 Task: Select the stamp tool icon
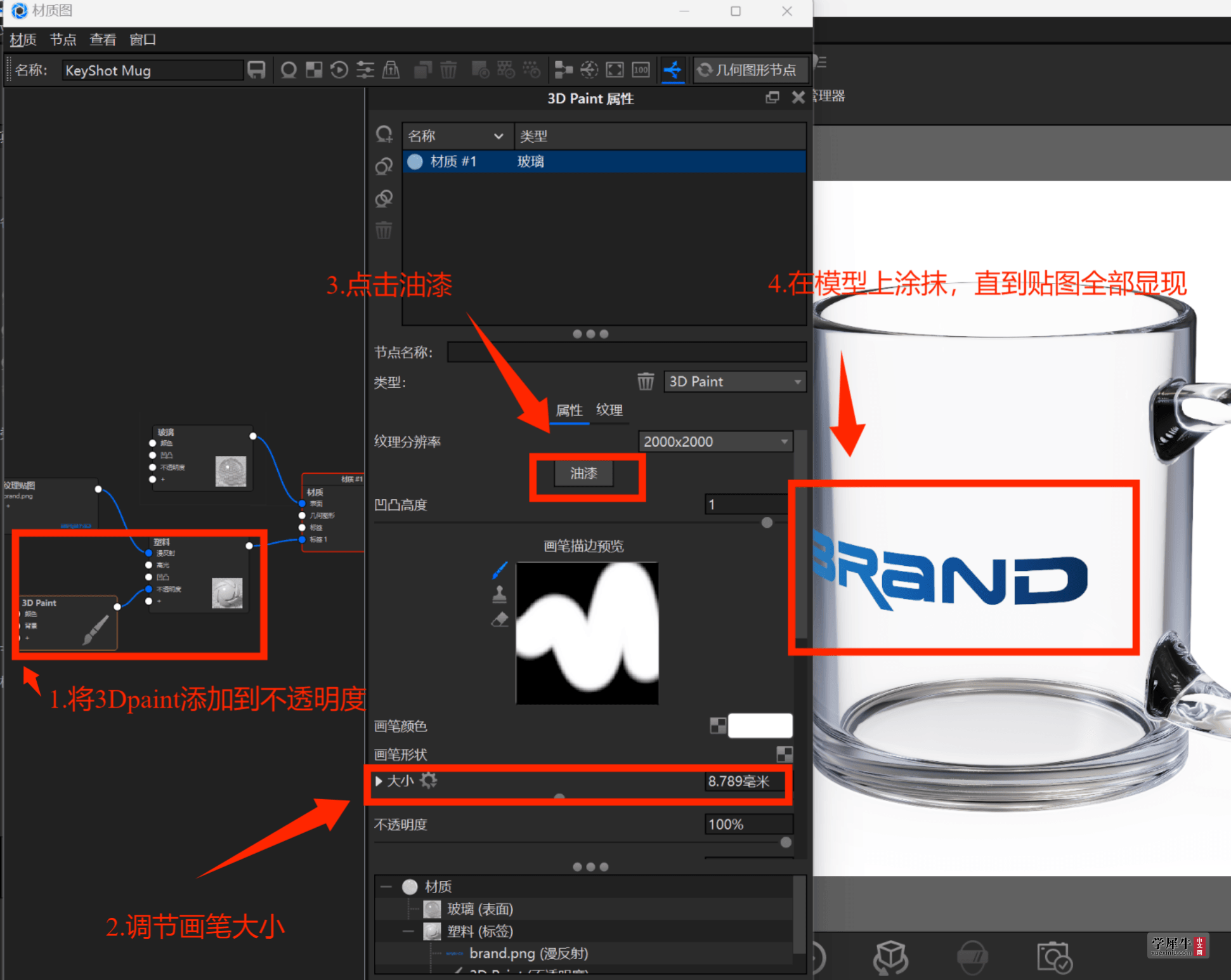tap(500, 594)
